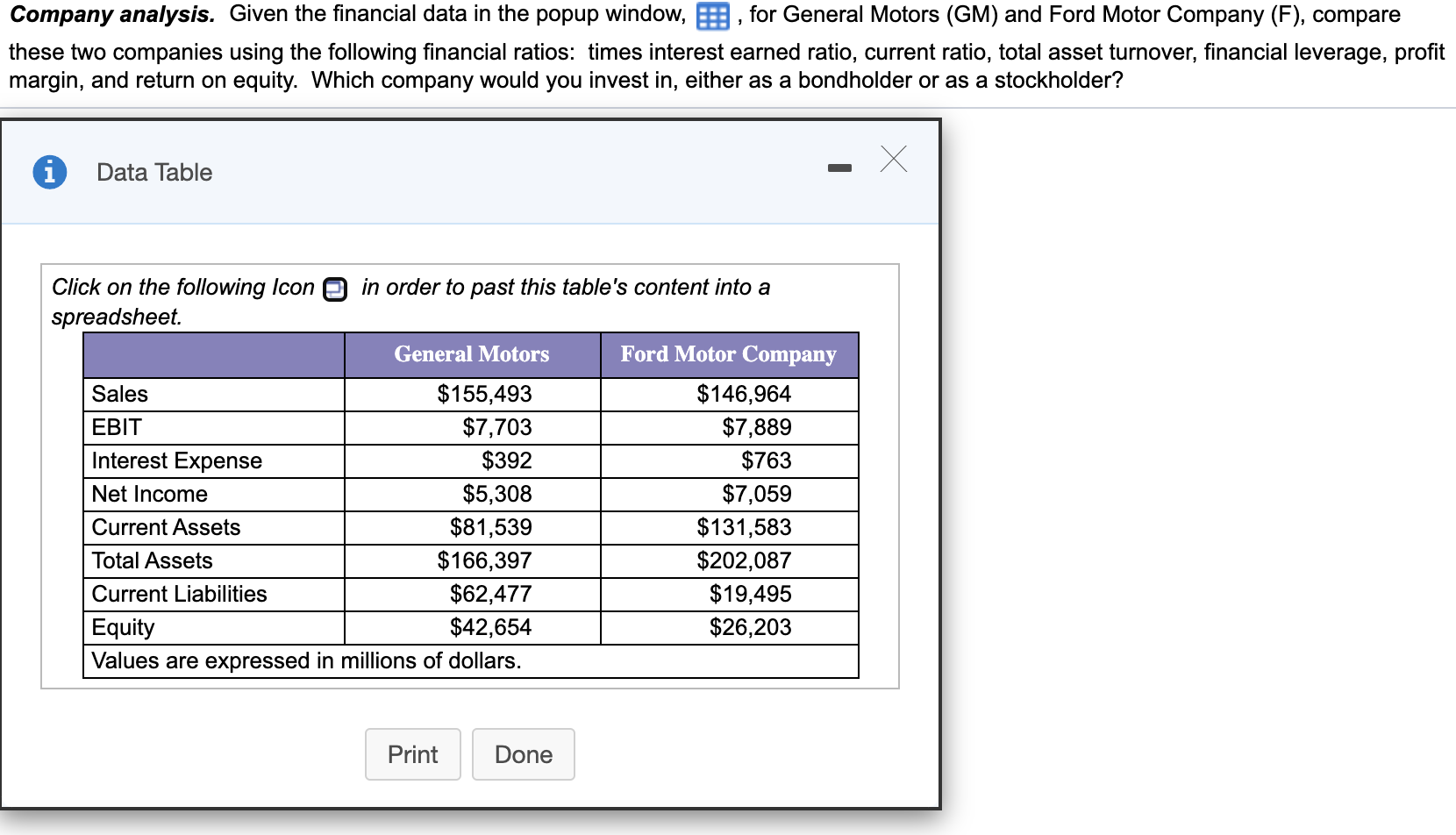Select GM interest expense $392
The width and height of the screenshot is (1456, 835).
pos(507,460)
